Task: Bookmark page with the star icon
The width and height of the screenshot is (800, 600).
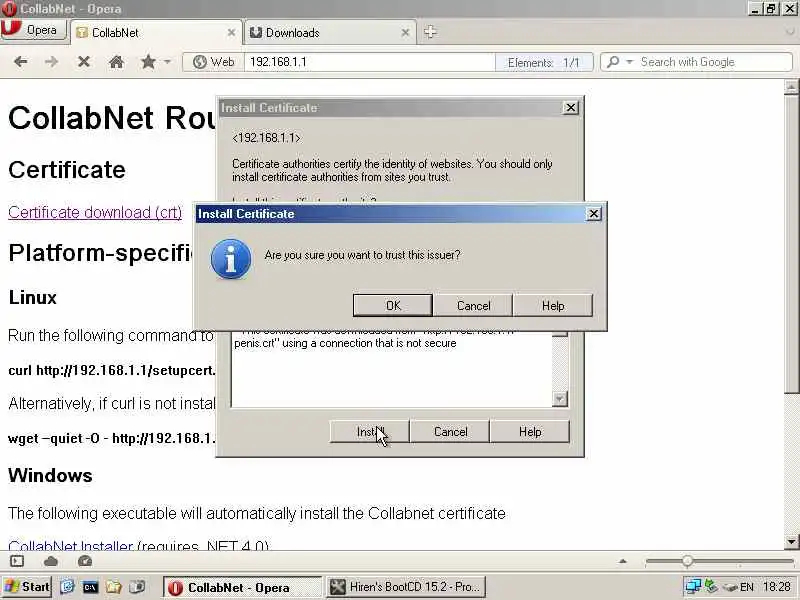Action: (148, 62)
